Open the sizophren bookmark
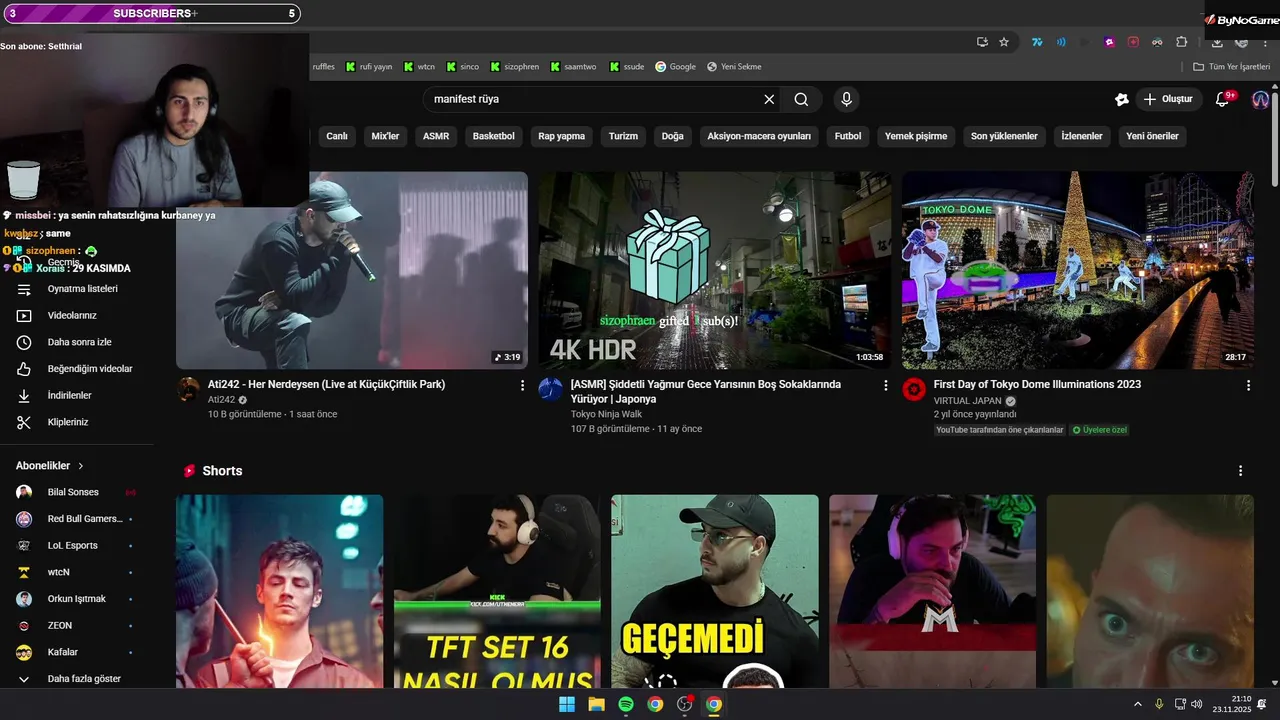 (x=514, y=67)
